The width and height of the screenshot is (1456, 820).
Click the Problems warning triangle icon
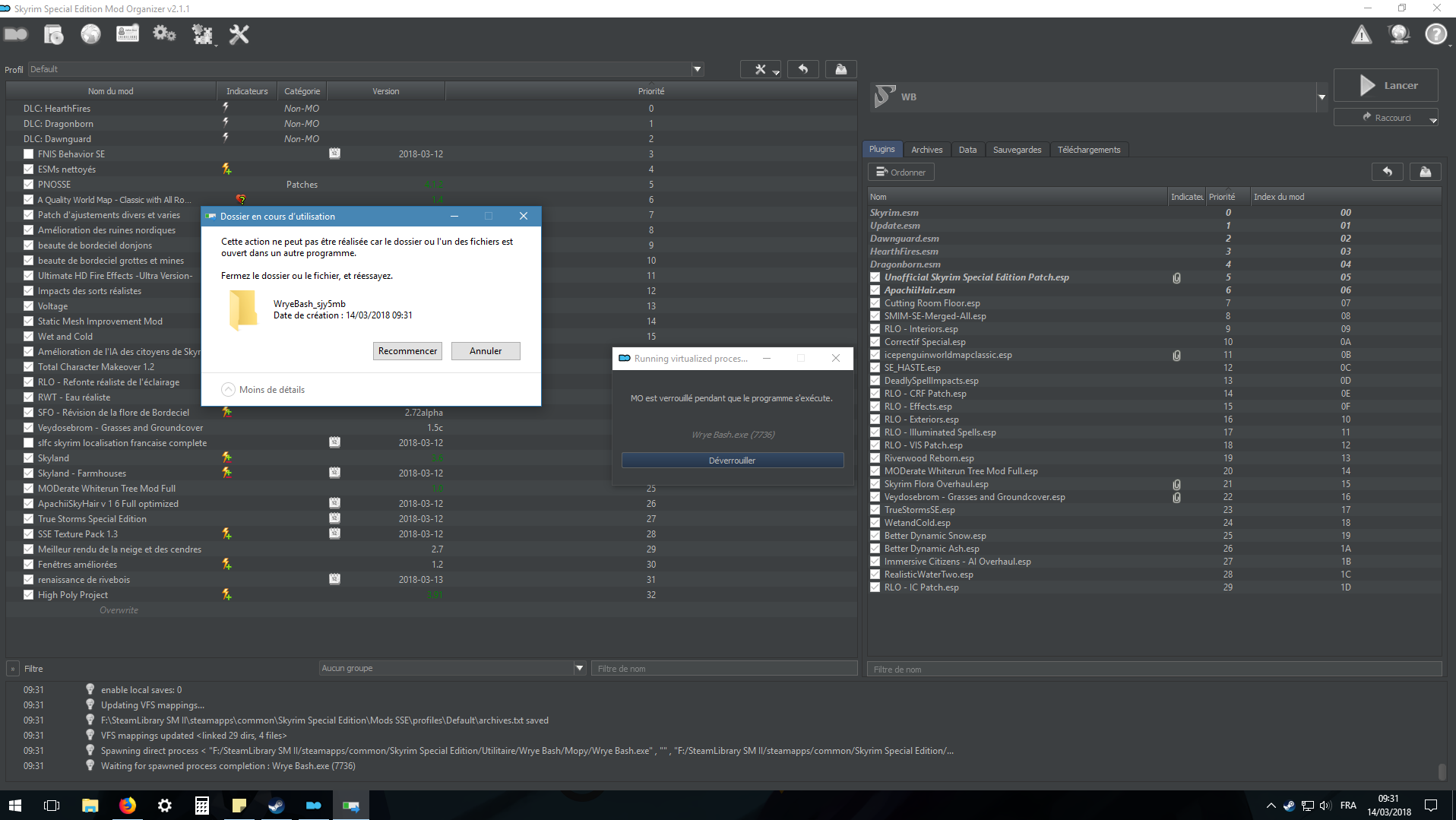tap(1361, 34)
